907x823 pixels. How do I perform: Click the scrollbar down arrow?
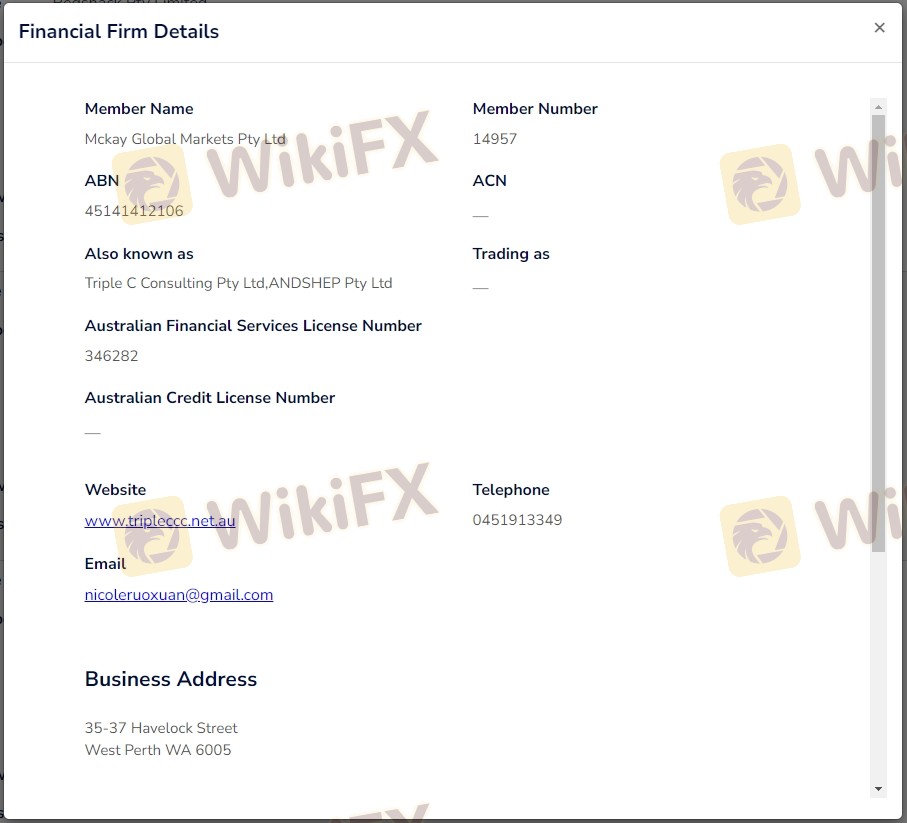click(x=878, y=788)
